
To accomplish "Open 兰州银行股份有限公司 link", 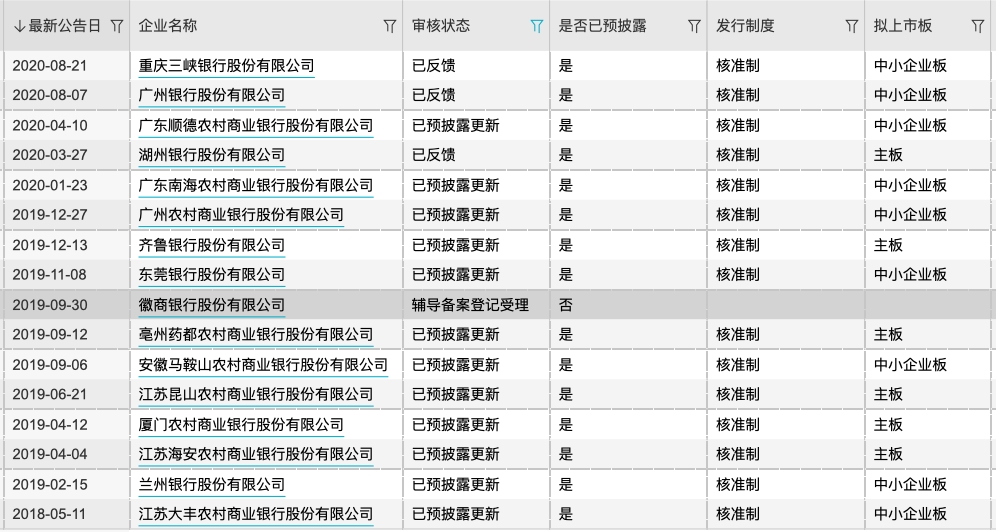I will (212, 485).
